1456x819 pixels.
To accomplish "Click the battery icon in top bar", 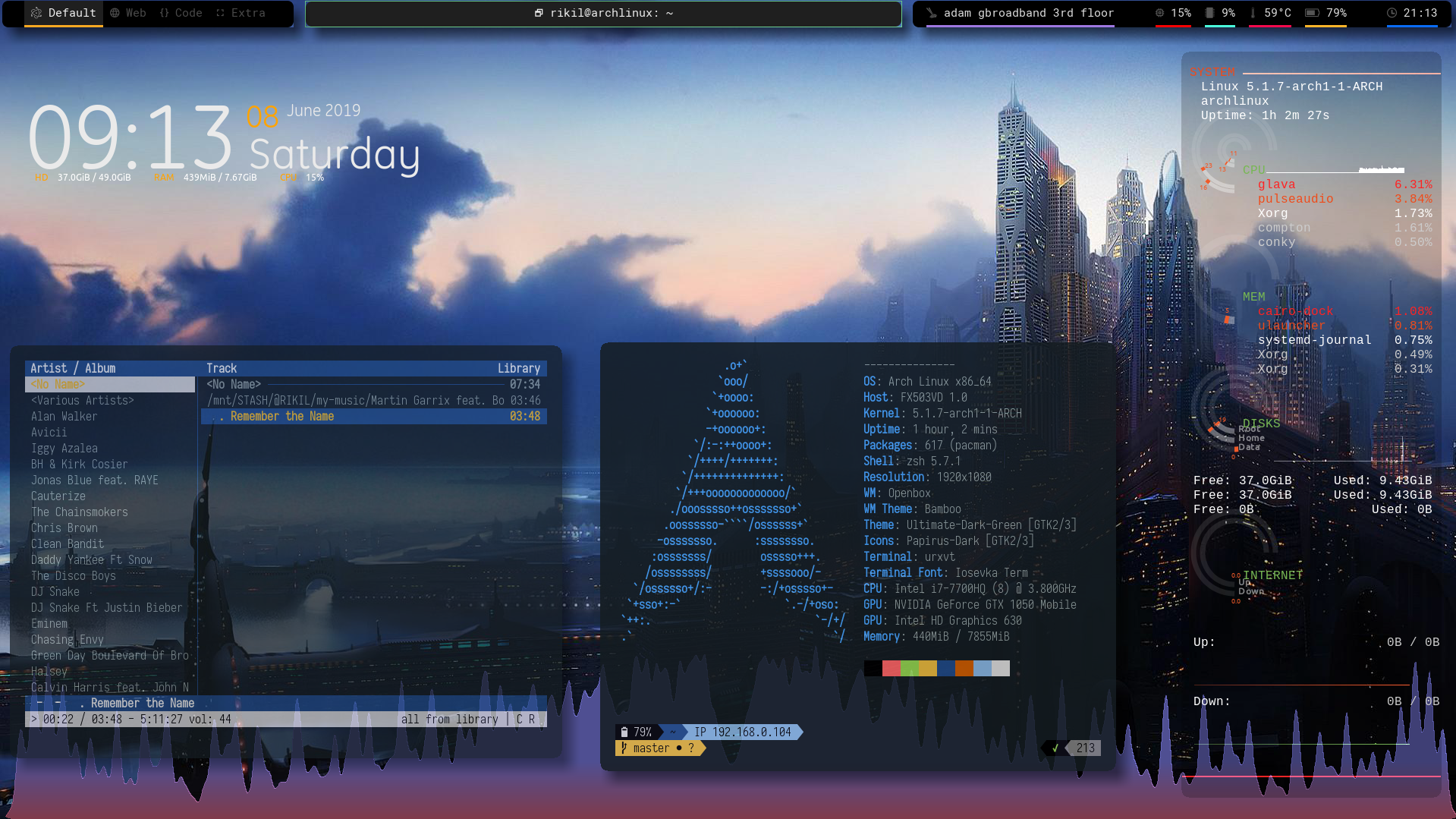I will tap(1312, 13).
